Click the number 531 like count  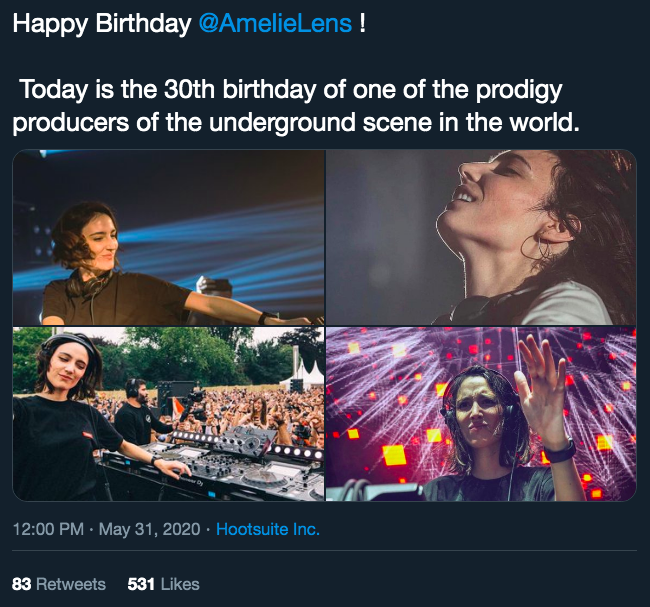coord(140,584)
